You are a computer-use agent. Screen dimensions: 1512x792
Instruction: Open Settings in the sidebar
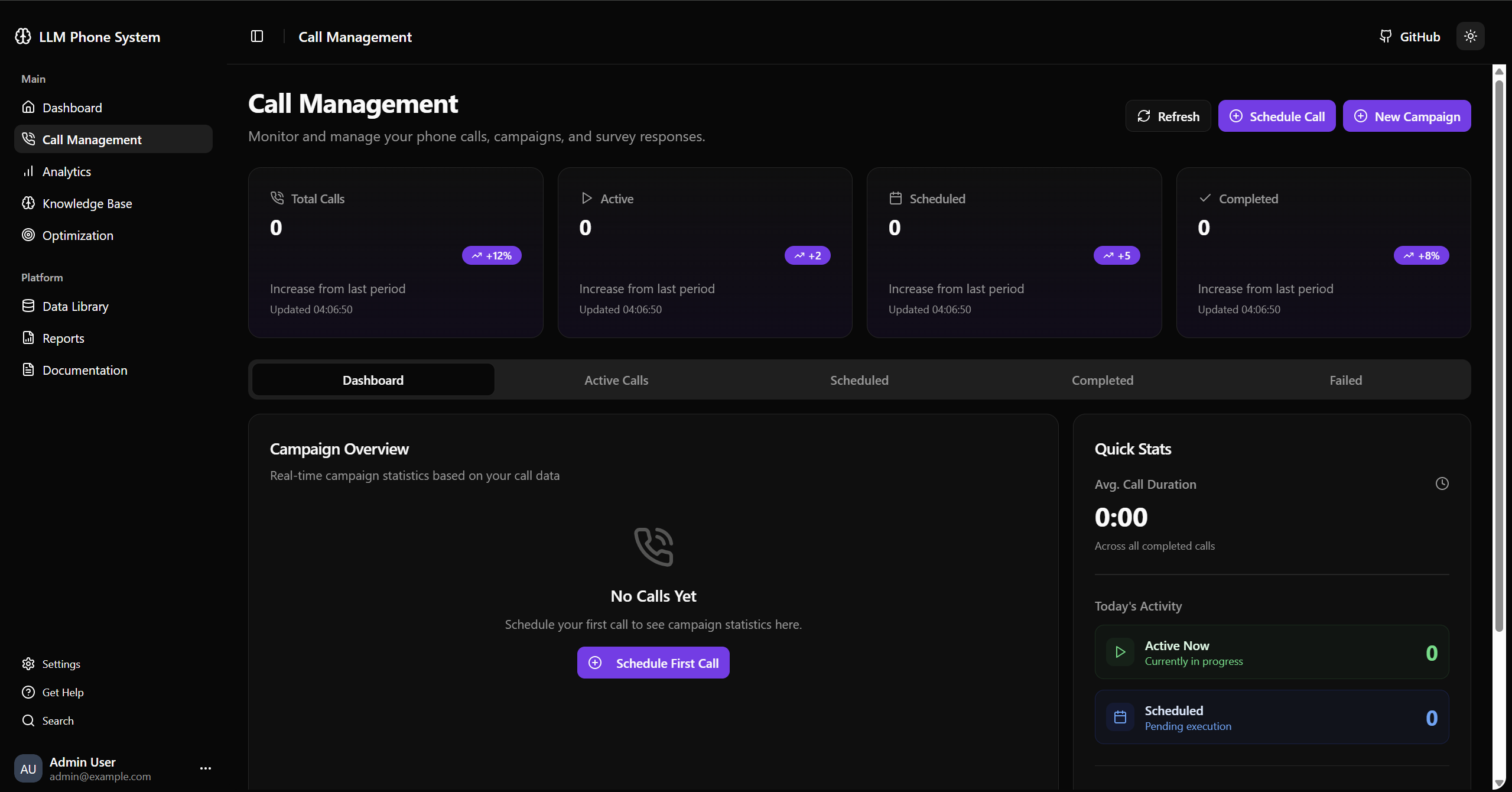point(61,664)
